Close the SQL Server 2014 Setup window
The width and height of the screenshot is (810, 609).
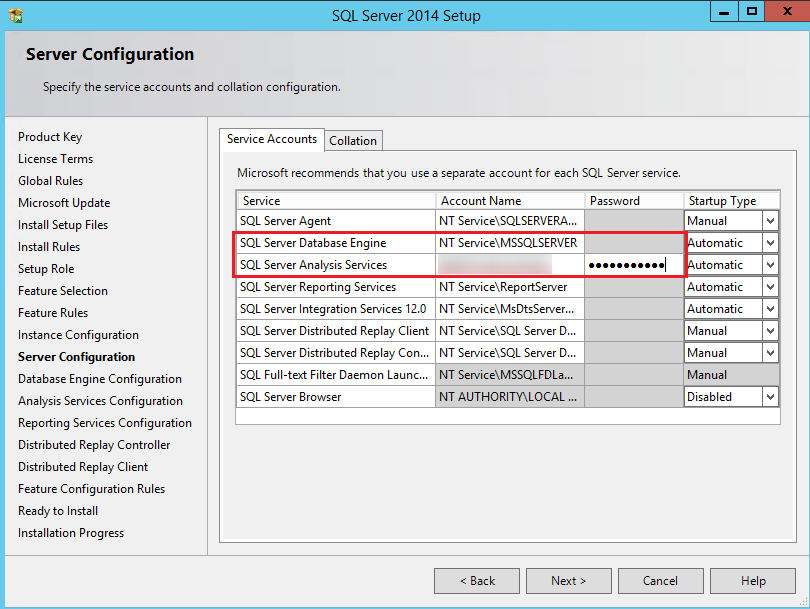(787, 11)
